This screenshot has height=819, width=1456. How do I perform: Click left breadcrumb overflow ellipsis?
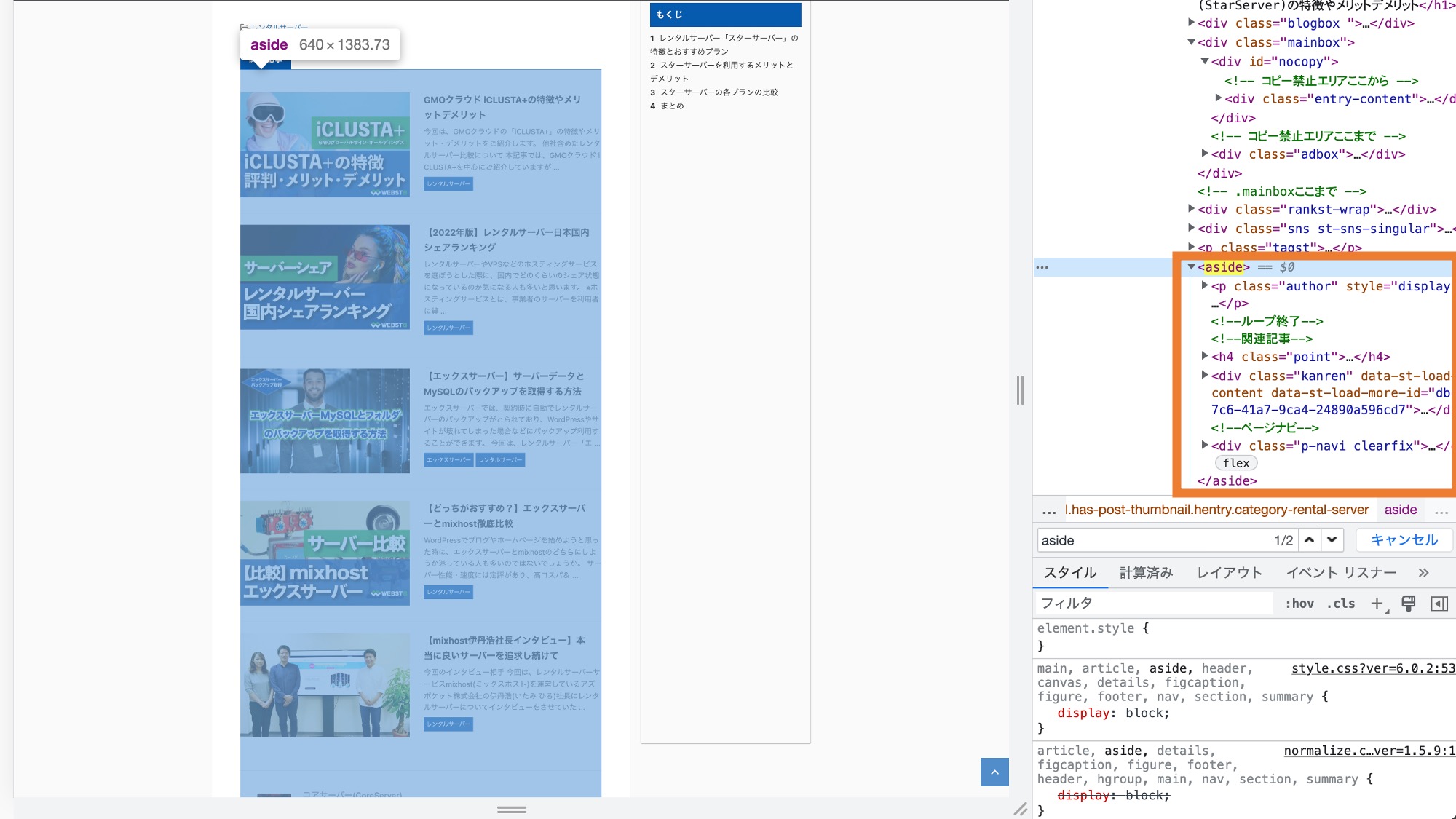(1049, 511)
